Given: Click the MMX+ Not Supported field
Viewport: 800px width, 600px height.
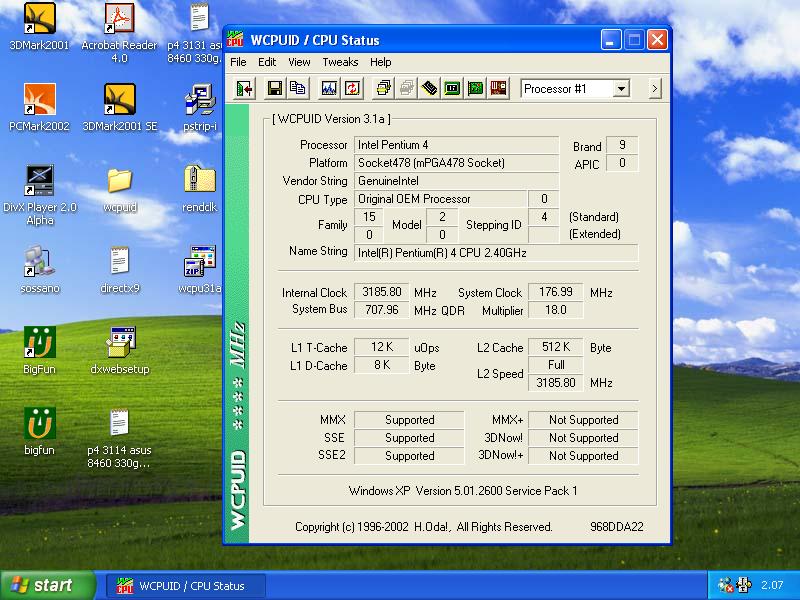Looking at the screenshot, I should point(583,419).
